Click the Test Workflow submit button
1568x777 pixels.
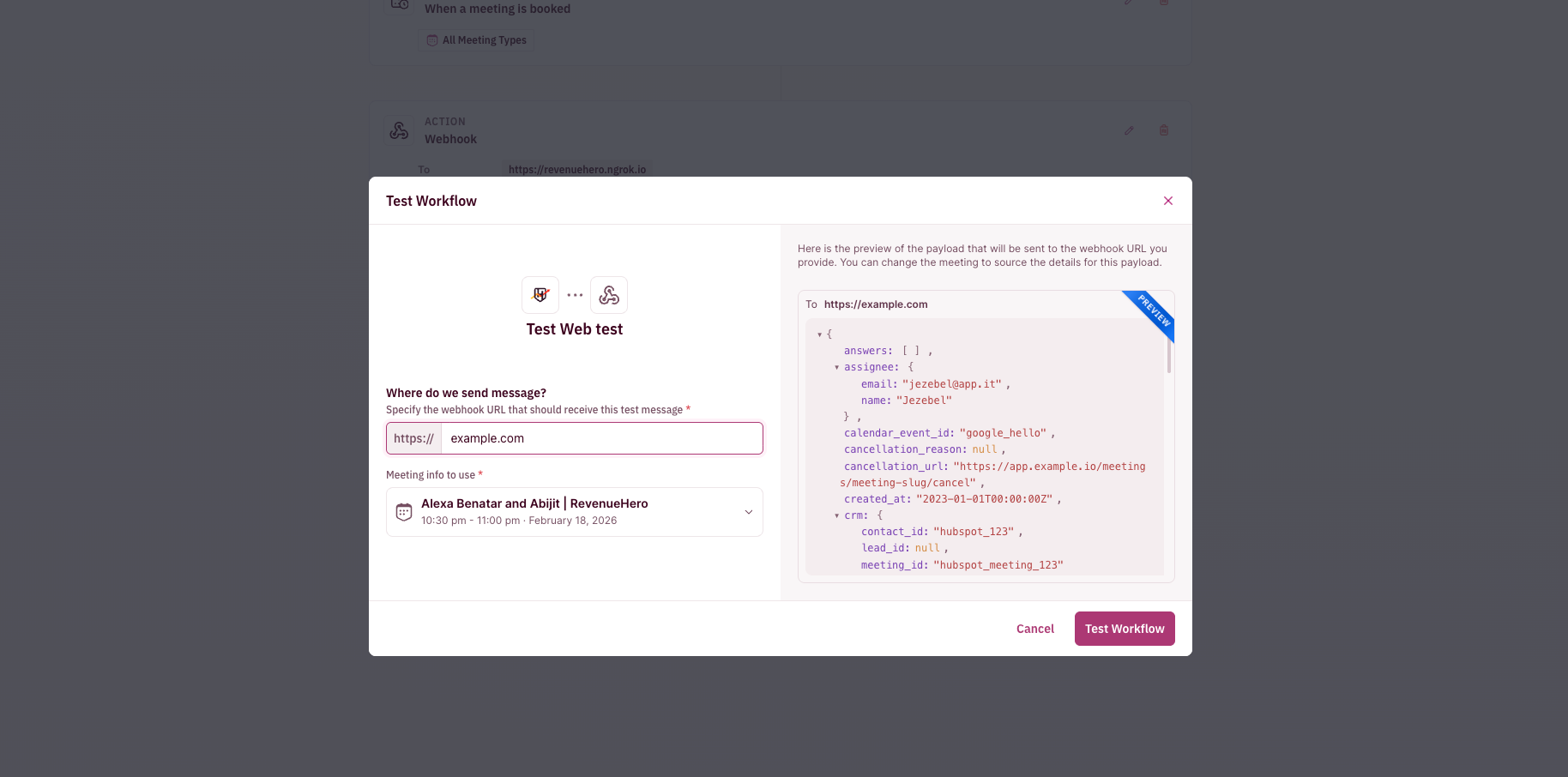(1125, 629)
